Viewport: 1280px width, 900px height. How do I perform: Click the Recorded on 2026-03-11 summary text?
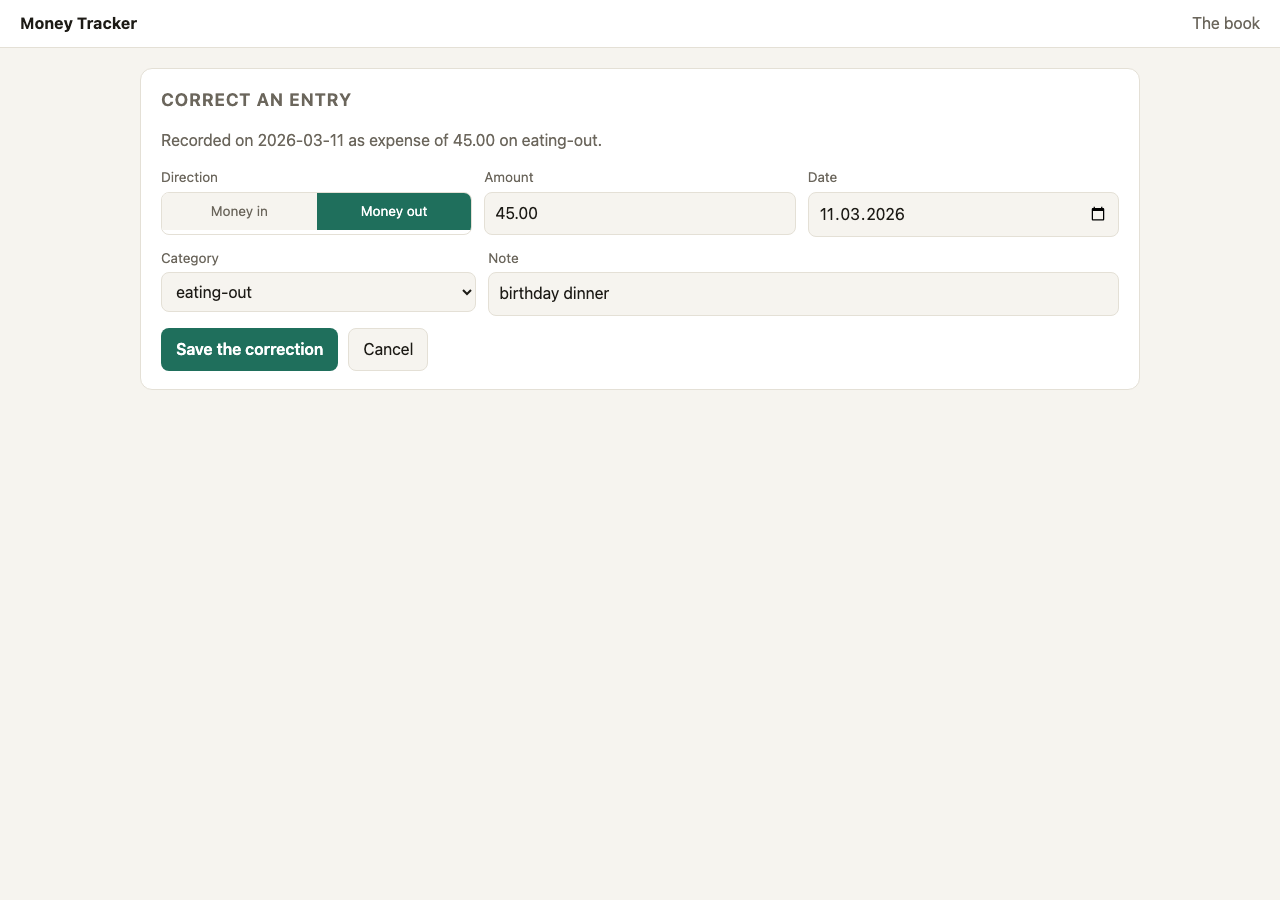coord(381,140)
